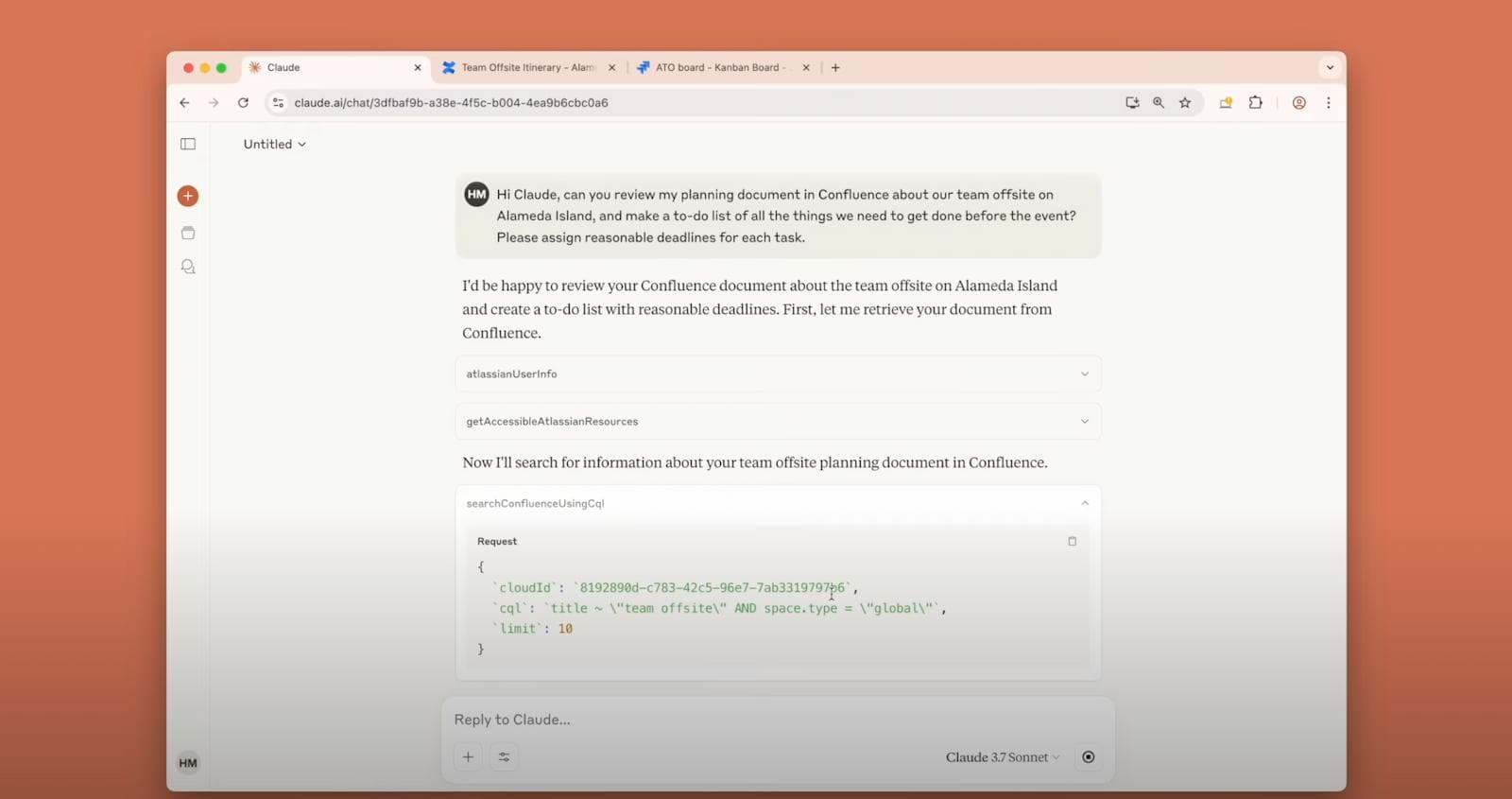1512x799 pixels.
Task: Open site information icon in address bar
Action: click(278, 103)
